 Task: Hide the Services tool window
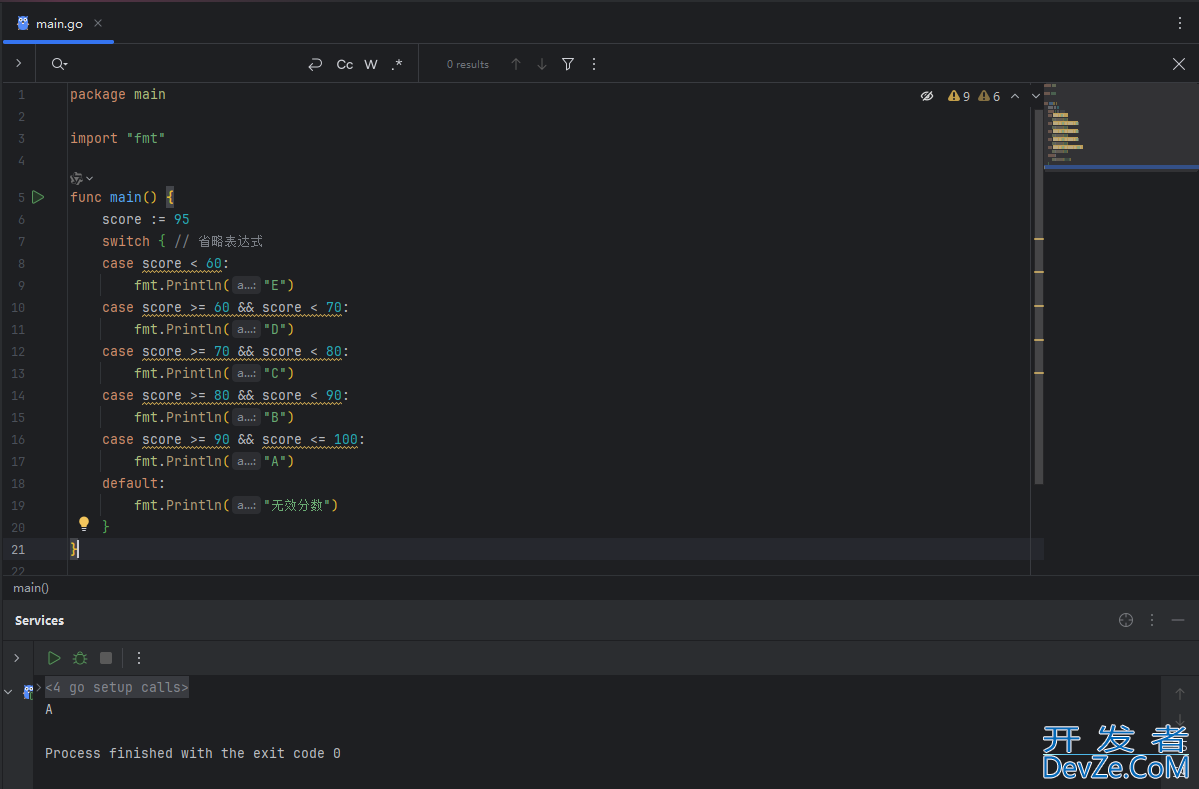(x=1178, y=620)
